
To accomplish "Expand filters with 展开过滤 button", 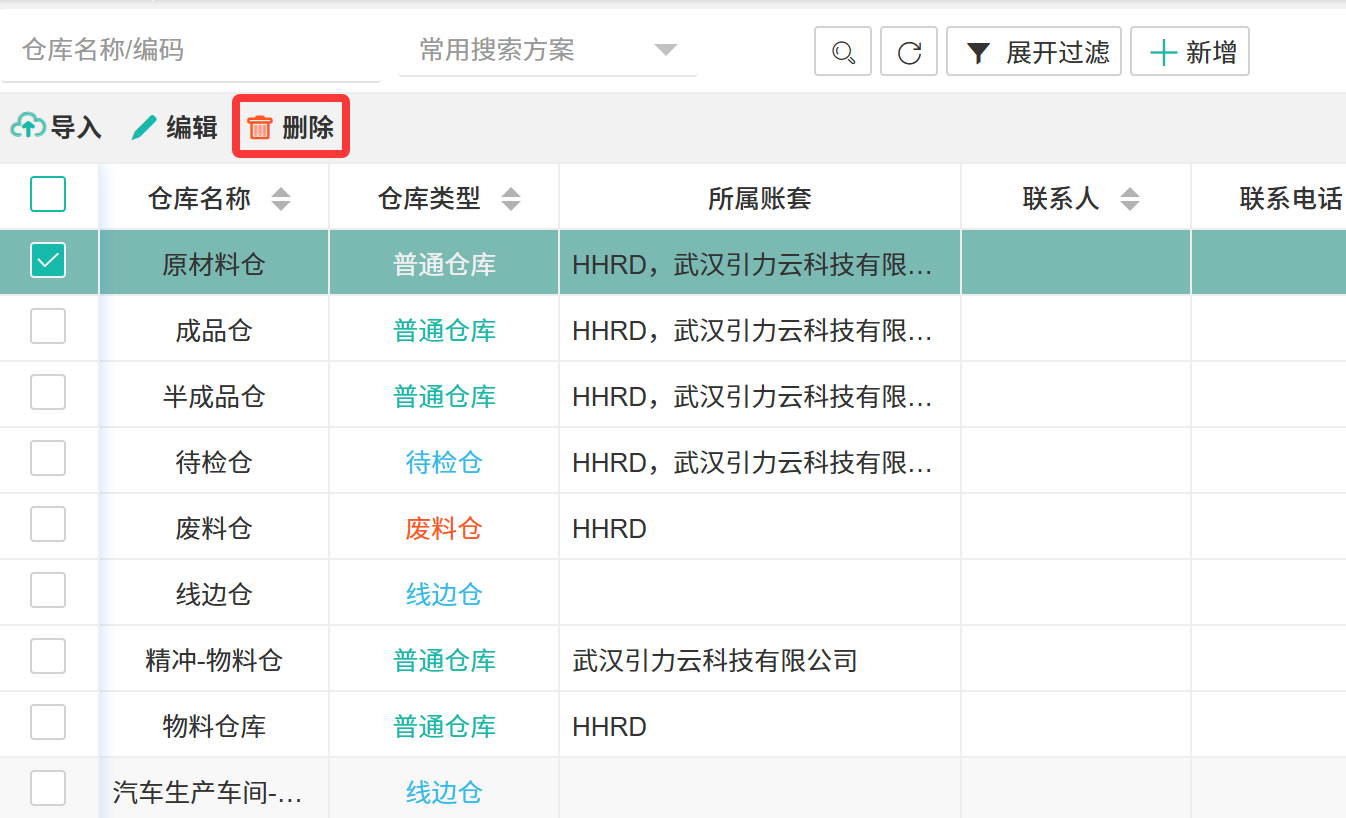I will 1034,52.
